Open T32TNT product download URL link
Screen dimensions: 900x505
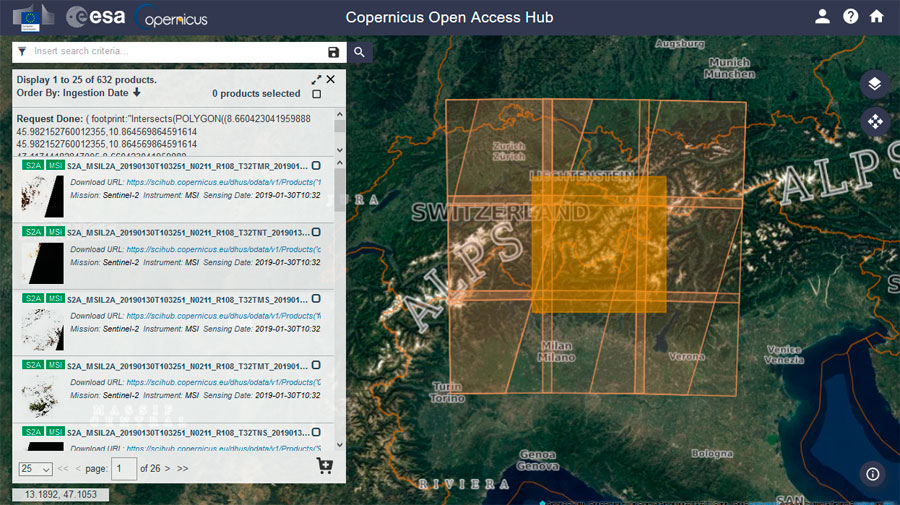tap(224, 249)
